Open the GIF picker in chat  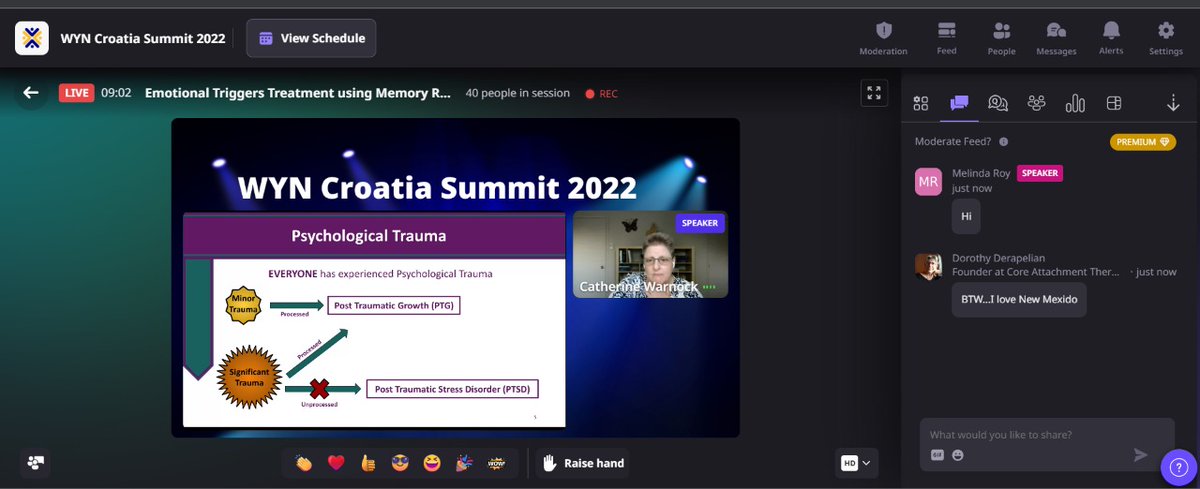click(938, 455)
